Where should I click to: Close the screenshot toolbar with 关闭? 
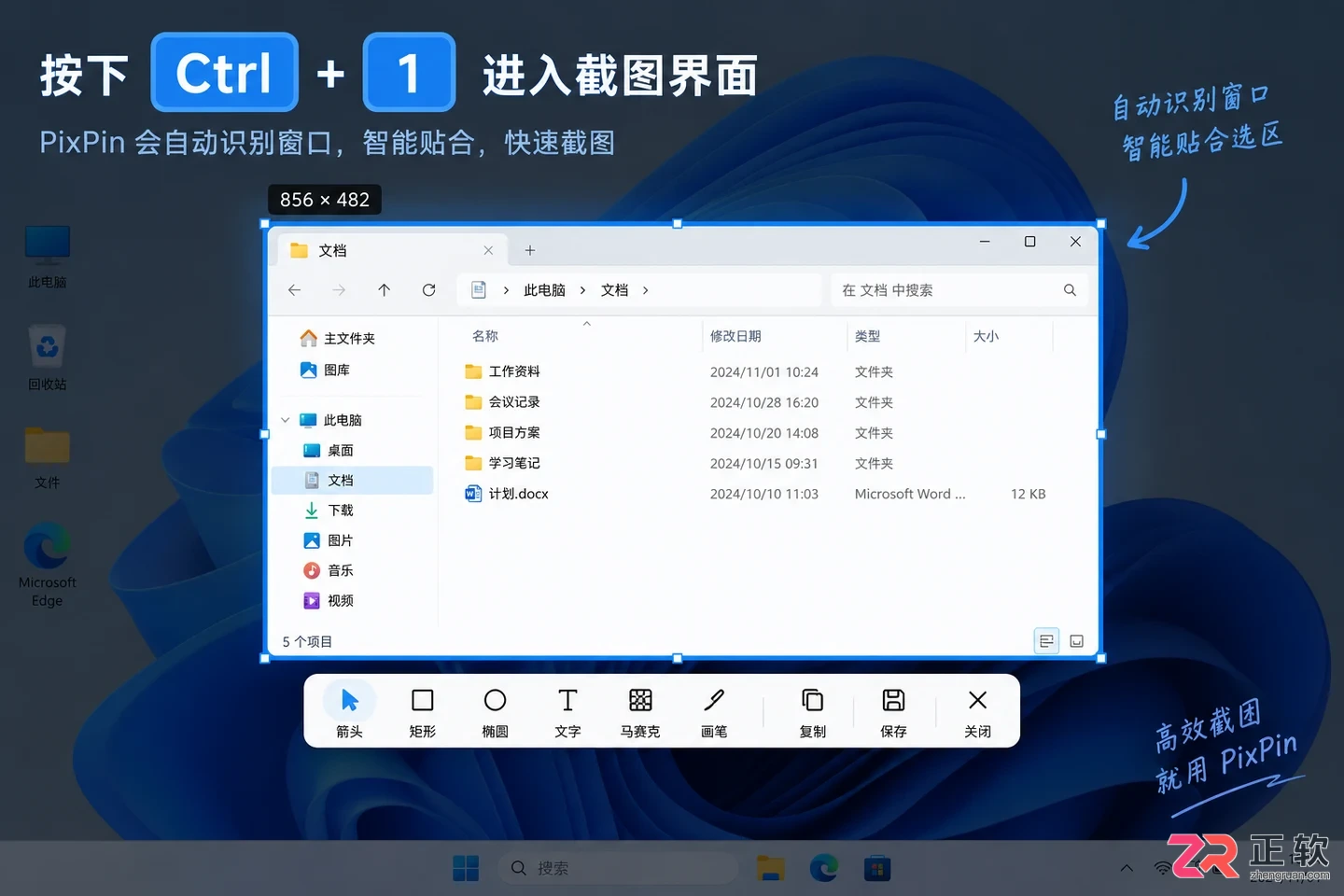point(977,712)
